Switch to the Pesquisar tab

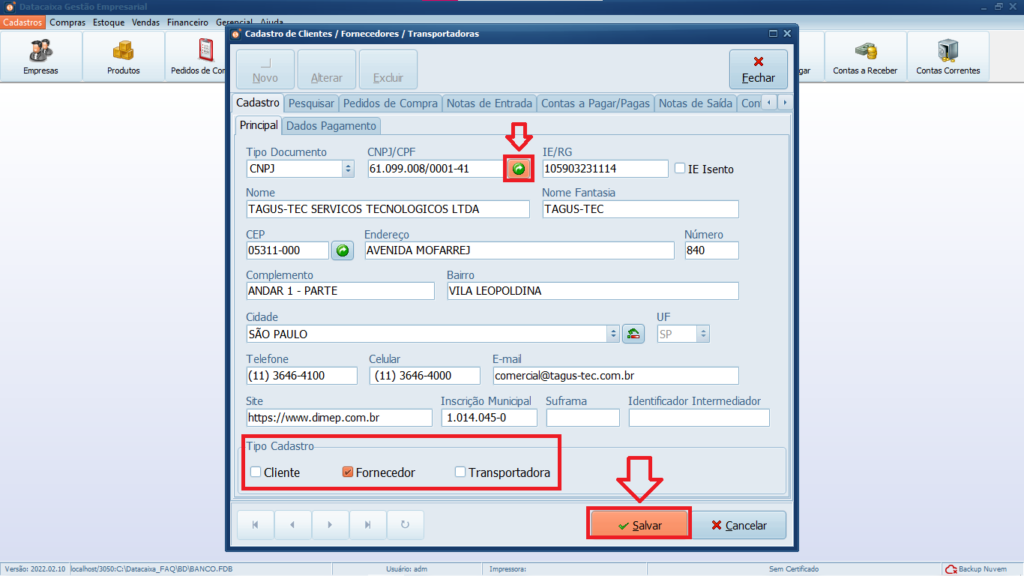pyautogui.click(x=311, y=103)
